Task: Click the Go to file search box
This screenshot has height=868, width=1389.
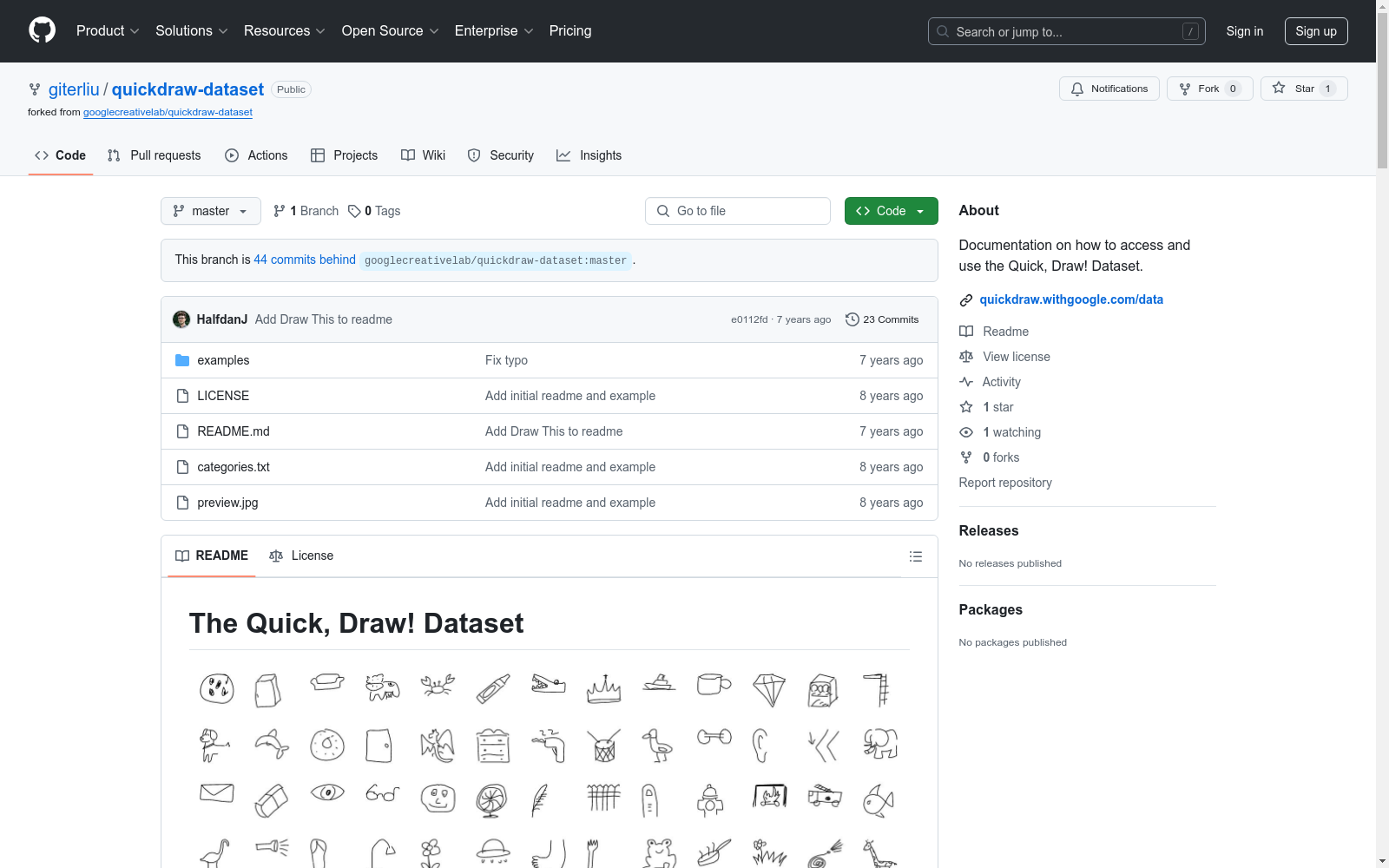Action: [738, 211]
